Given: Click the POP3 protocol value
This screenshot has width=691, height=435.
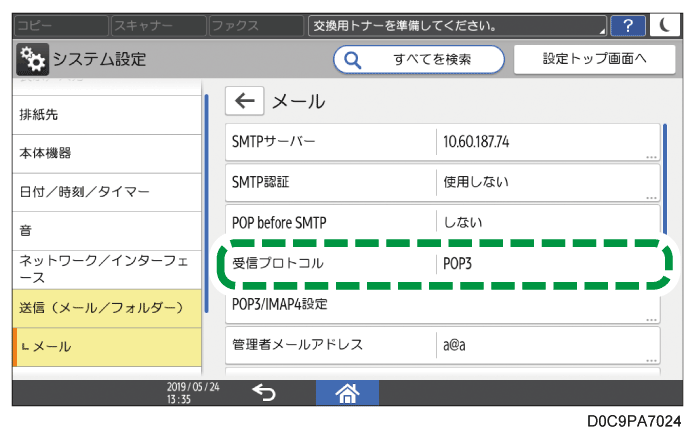Looking at the screenshot, I should [x=457, y=264].
